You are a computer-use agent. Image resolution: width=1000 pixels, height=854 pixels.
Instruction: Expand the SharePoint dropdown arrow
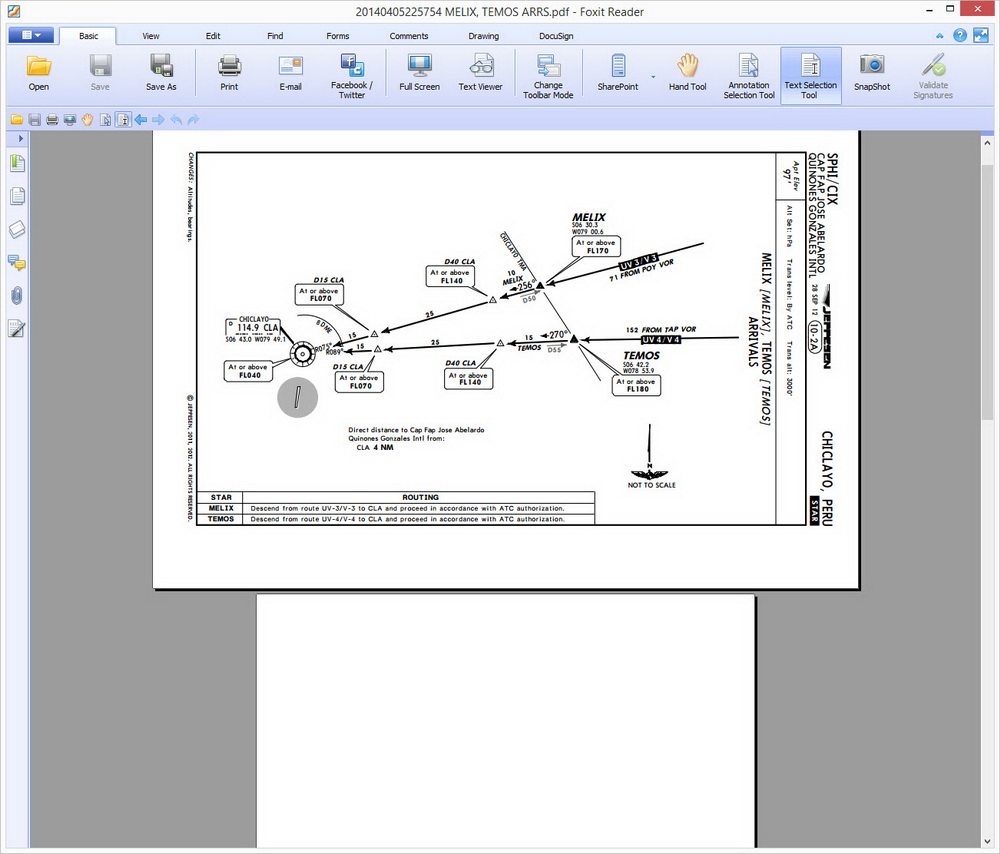653,76
